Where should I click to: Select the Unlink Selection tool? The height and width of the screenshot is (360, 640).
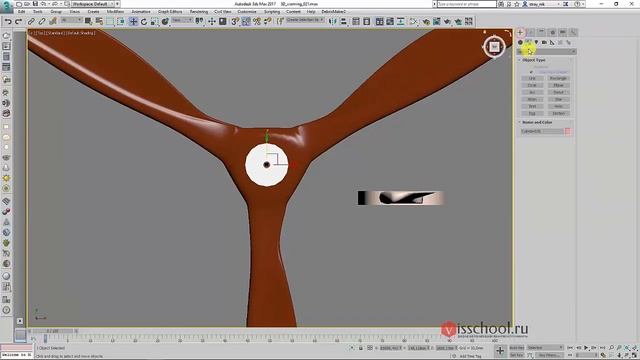coord(42,21)
